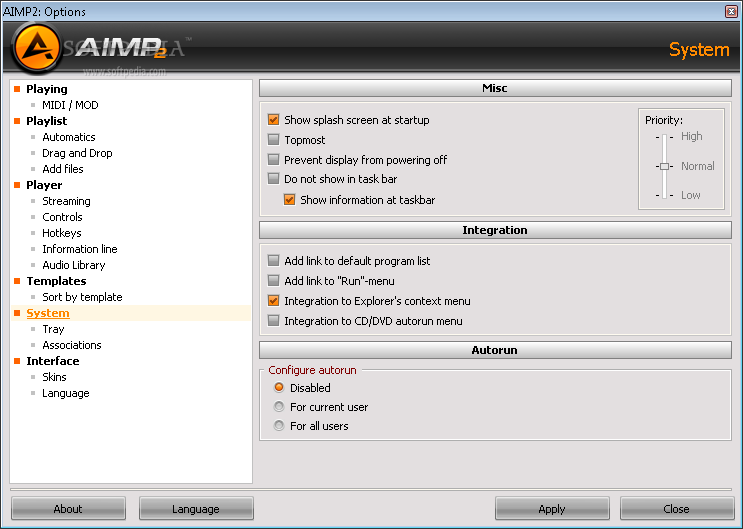This screenshot has width=743, height=529.
Task: Click the Autorun section header
Action: (x=495, y=350)
